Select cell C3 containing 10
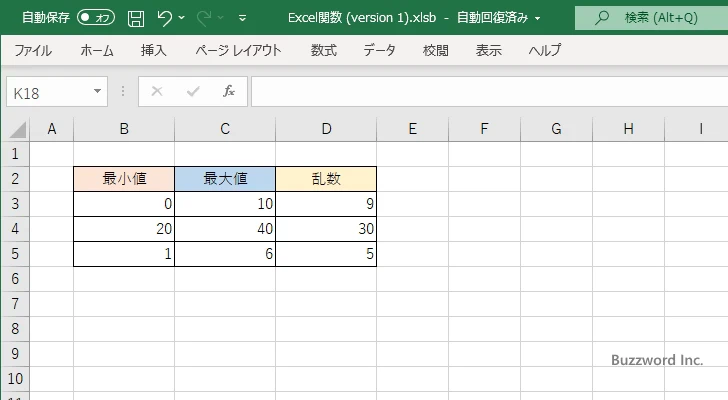The height and width of the screenshot is (400, 728). click(225, 204)
